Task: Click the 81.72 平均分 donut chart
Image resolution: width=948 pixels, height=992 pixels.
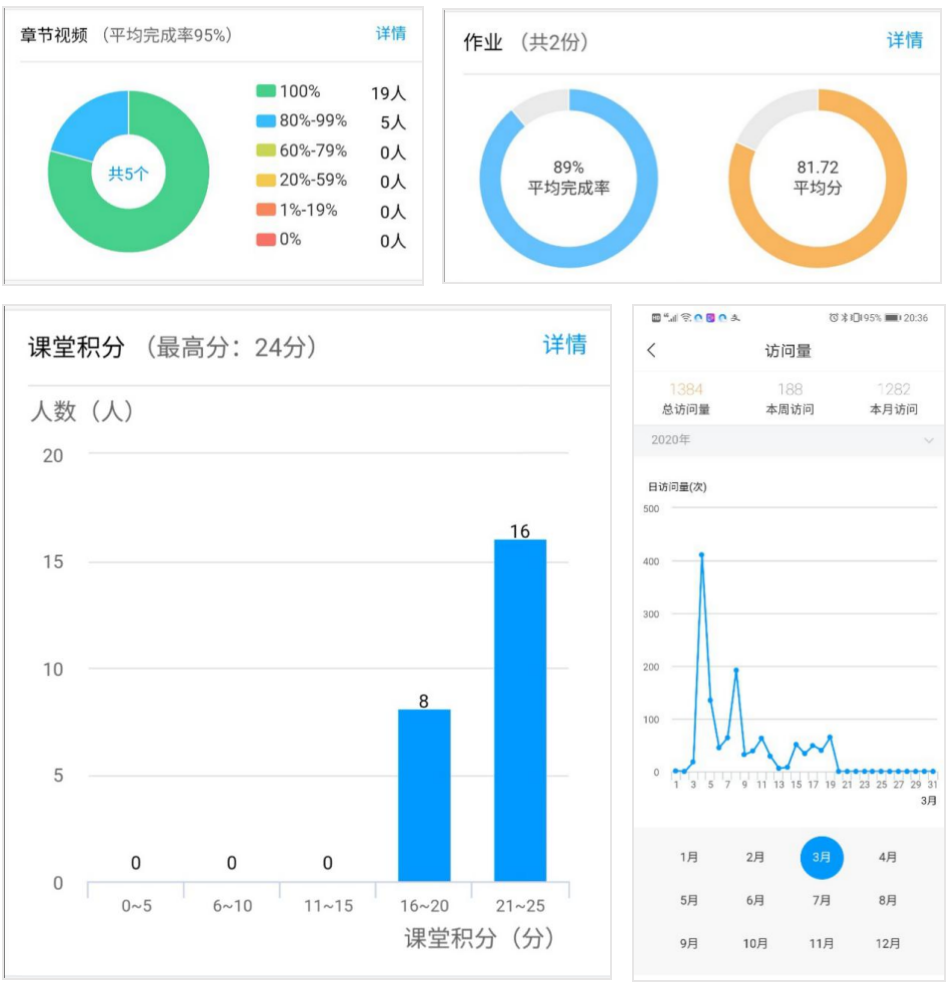Action: click(817, 178)
